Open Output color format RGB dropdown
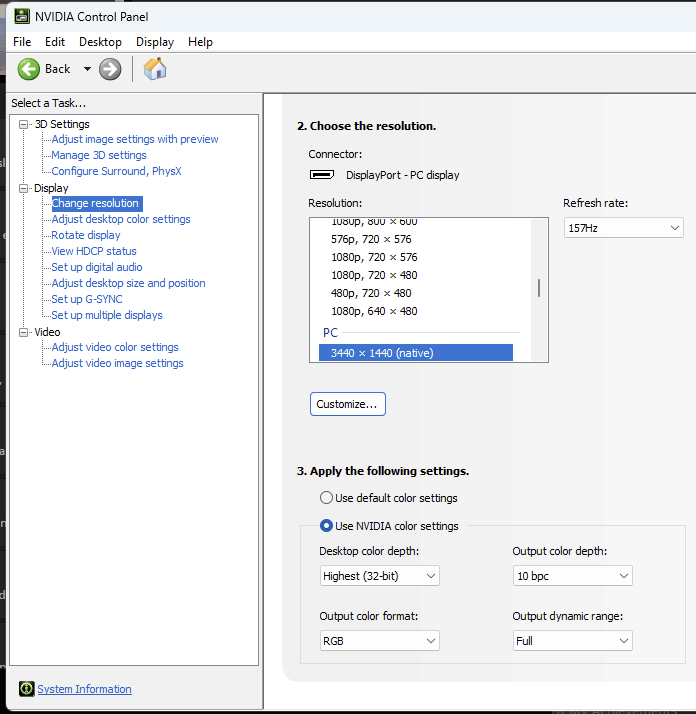The image size is (696, 714). click(x=379, y=641)
